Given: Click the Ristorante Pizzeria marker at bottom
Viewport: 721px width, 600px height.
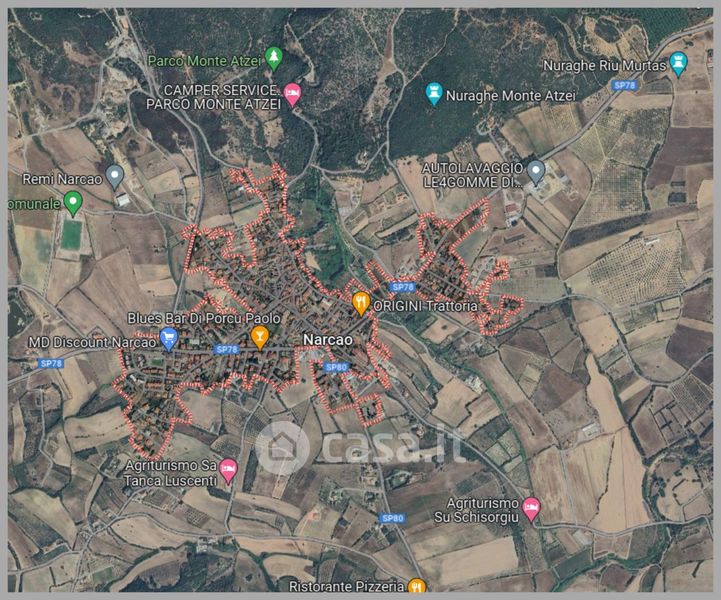Looking at the screenshot, I should click(x=417, y=586).
